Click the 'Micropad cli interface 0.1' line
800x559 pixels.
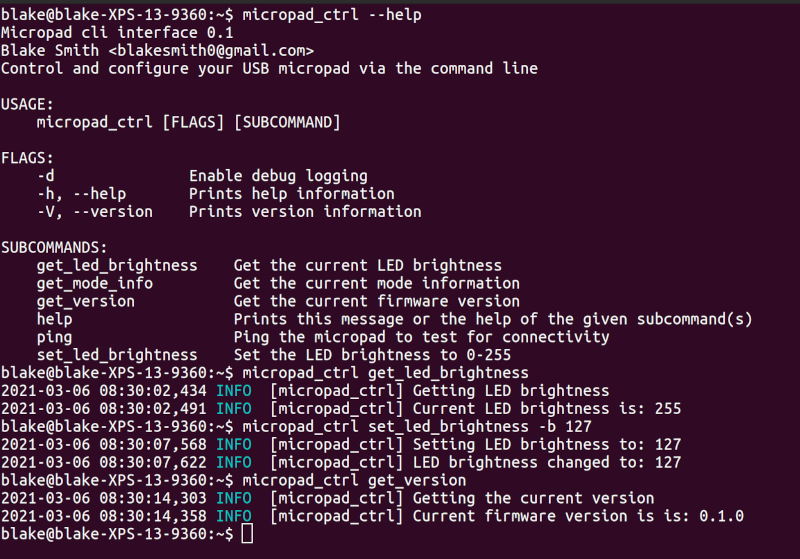coord(117,33)
